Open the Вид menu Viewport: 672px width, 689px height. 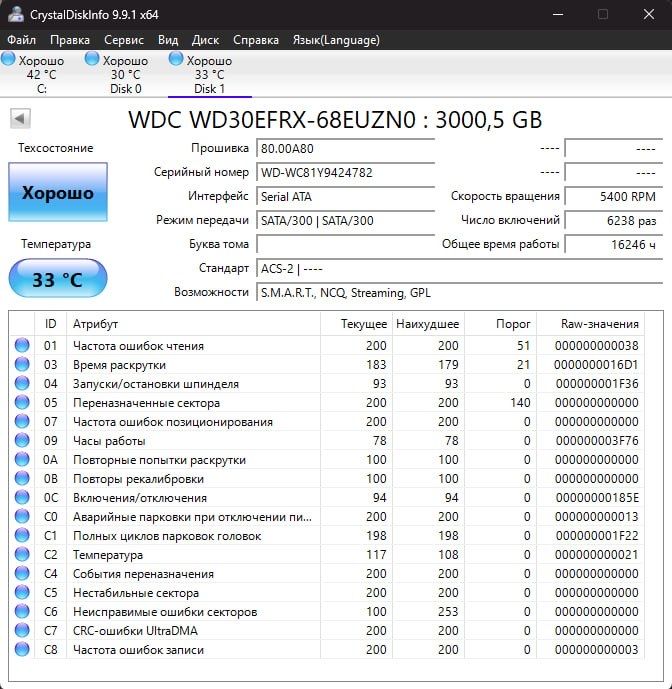(x=168, y=40)
